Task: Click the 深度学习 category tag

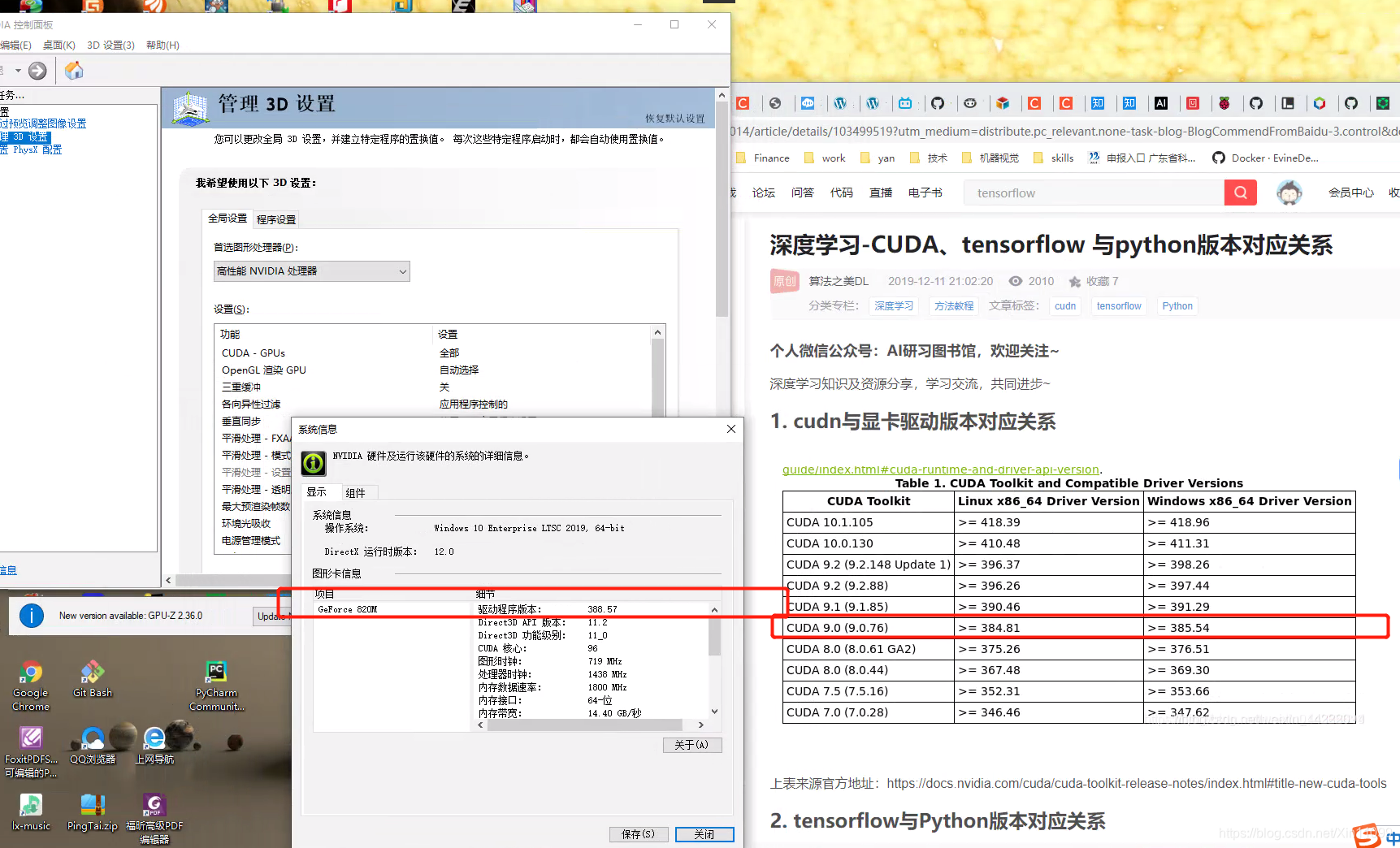Action: (894, 306)
